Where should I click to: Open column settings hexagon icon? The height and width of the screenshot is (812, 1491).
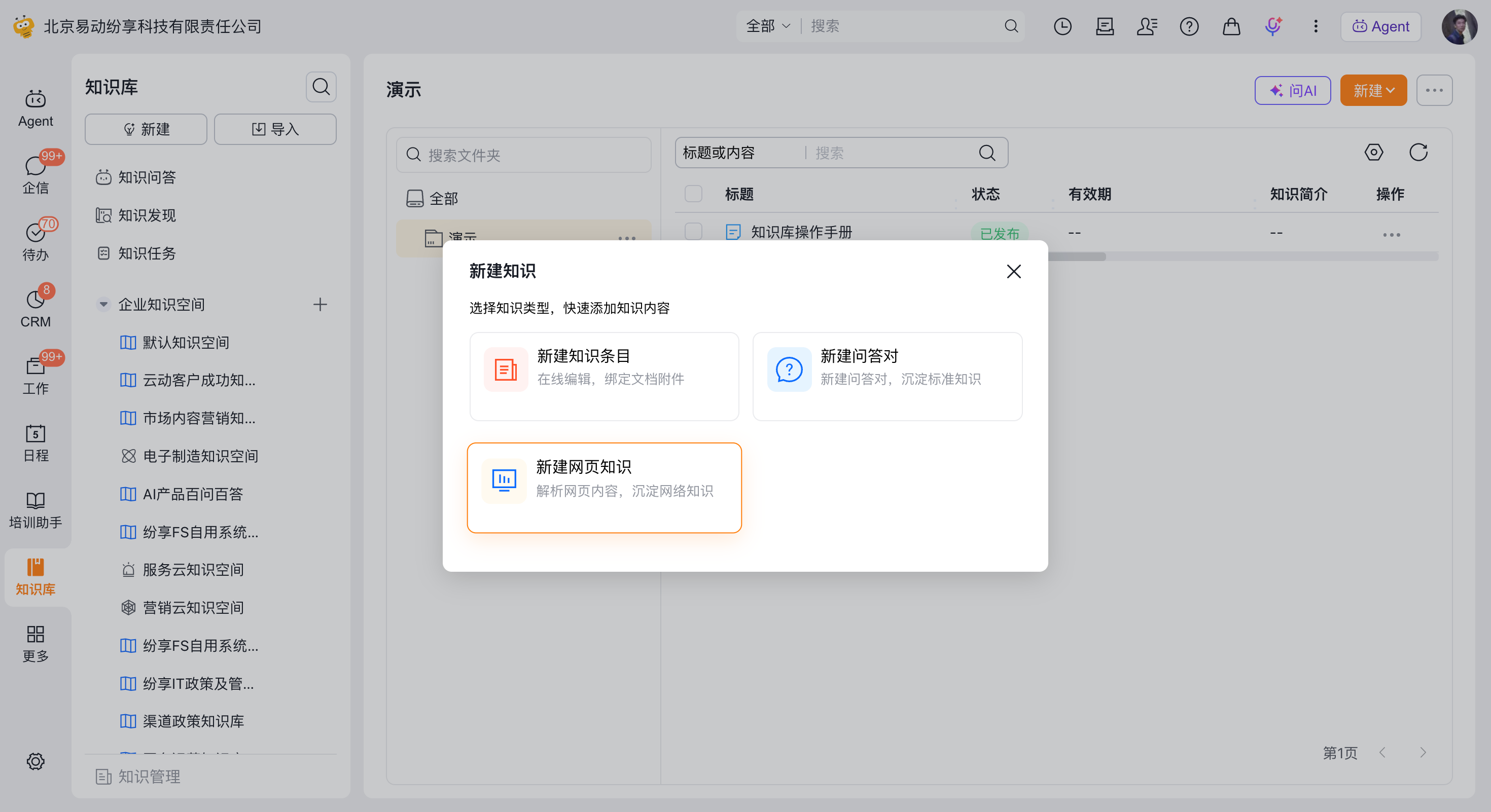[x=1373, y=153]
